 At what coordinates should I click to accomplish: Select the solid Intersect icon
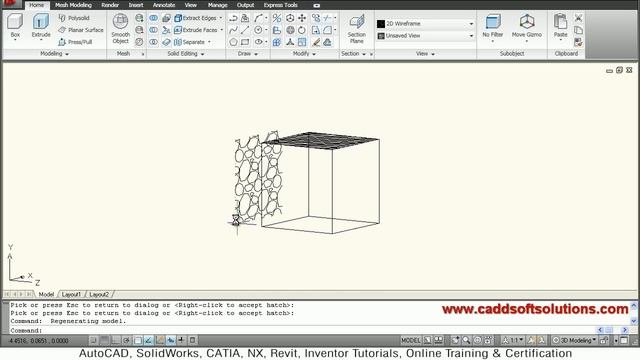click(153, 42)
